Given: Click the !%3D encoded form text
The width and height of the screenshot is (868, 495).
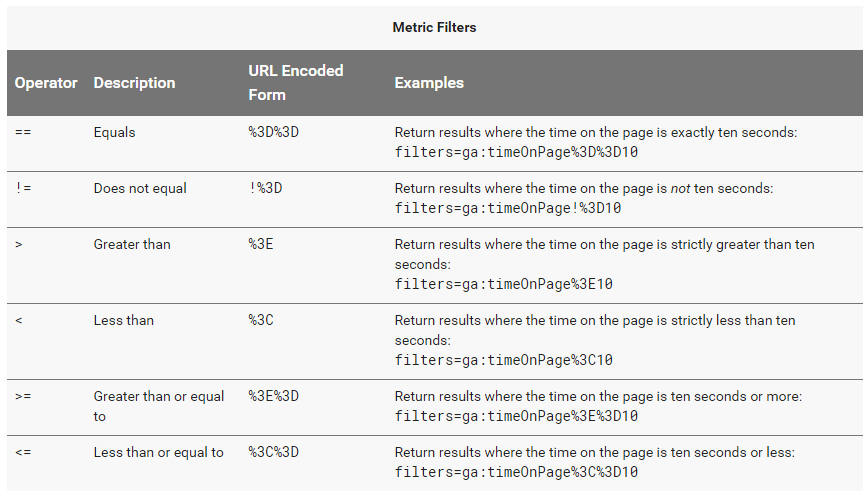Looking at the screenshot, I should 265,188.
